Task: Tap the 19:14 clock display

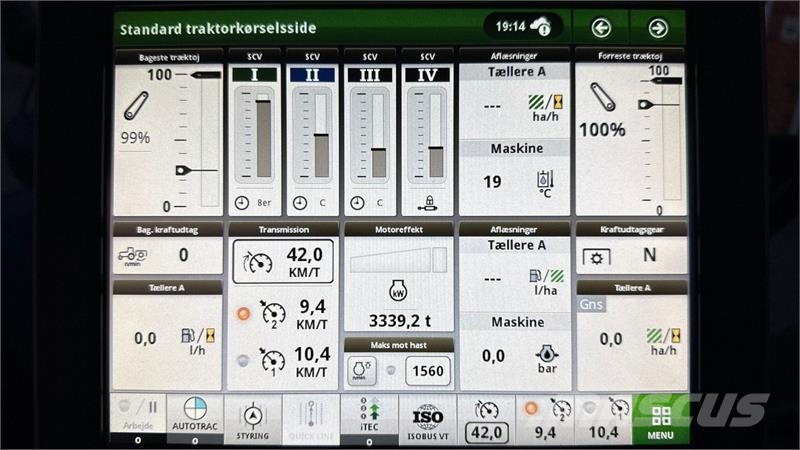Action: (x=510, y=26)
